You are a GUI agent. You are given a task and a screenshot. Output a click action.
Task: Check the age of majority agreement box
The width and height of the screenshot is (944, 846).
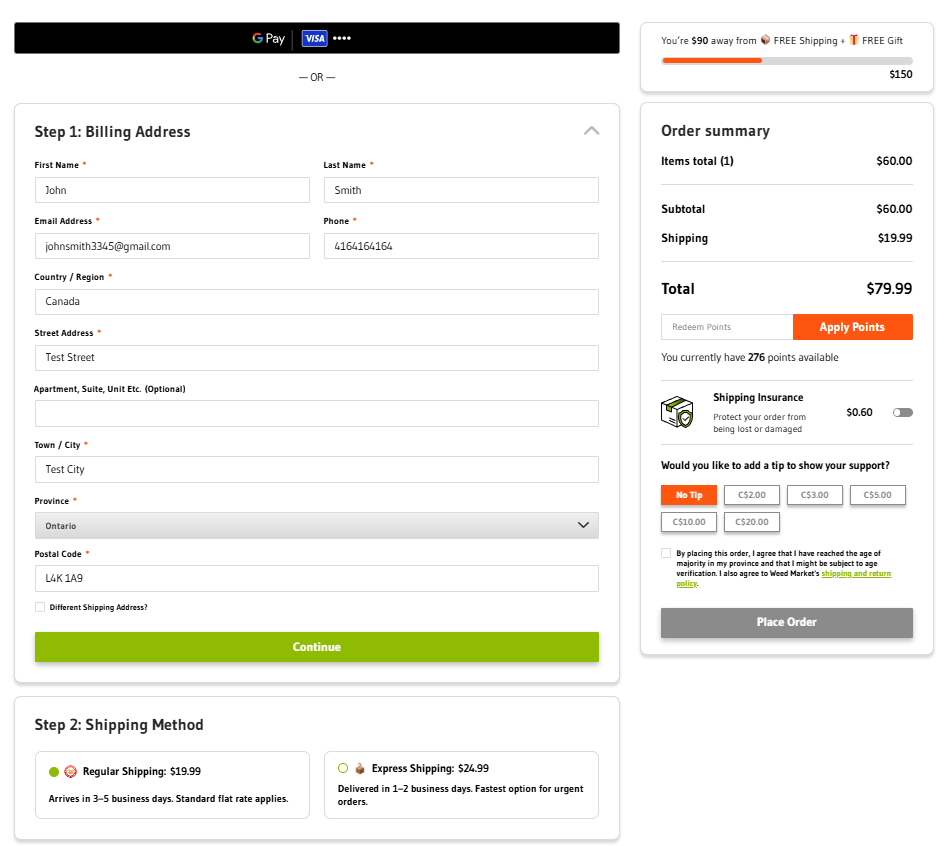[x=666, y=553]
